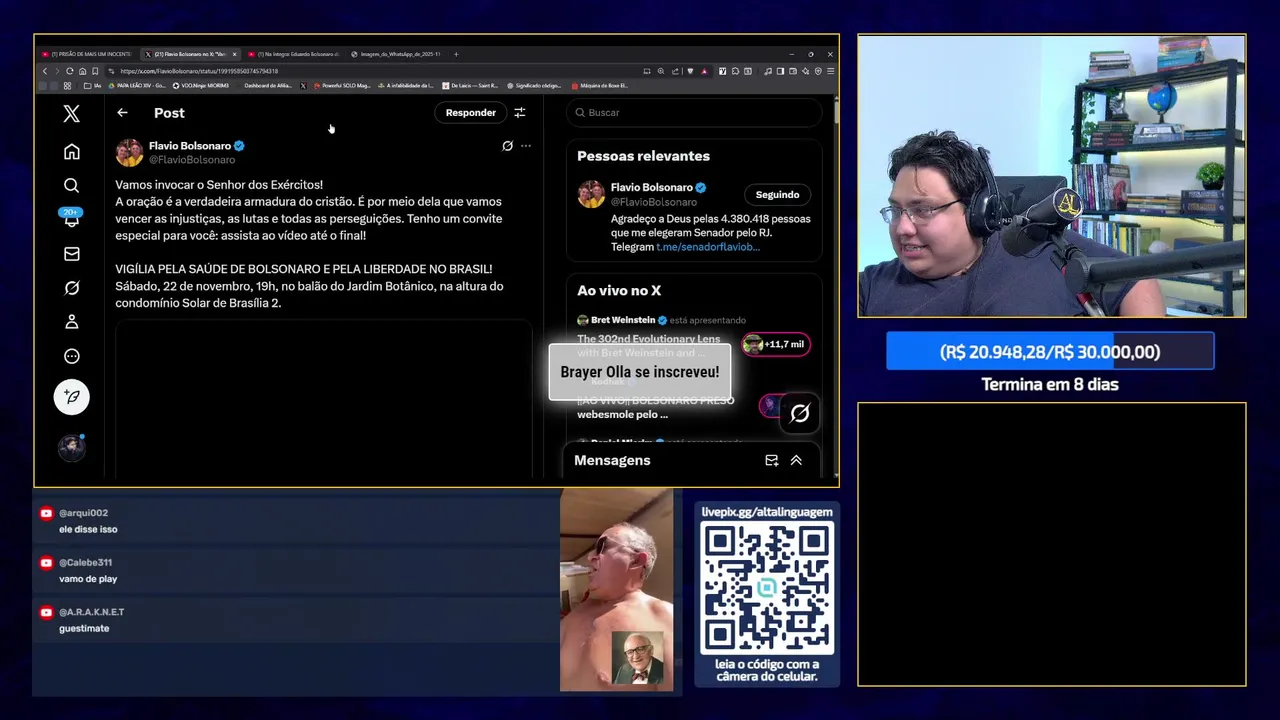Open a new browser tab

[456, 54]
